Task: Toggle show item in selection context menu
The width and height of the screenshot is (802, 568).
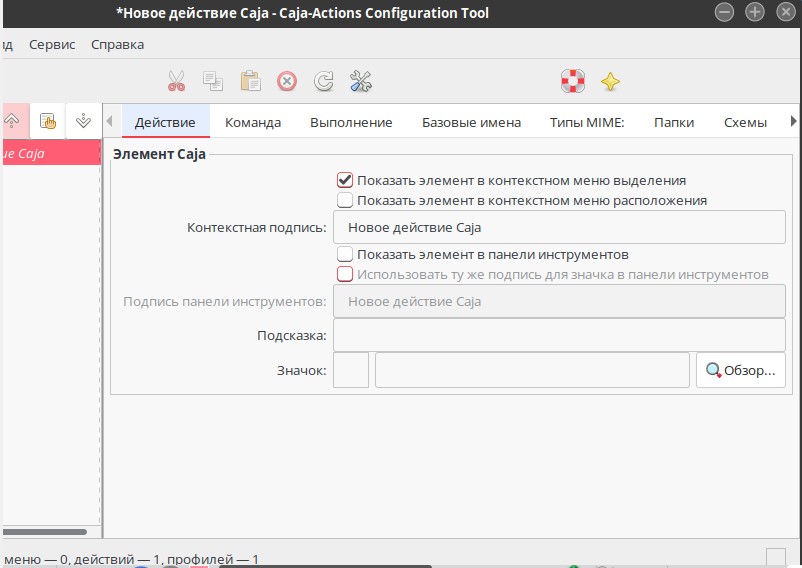Action: [345, 180]
